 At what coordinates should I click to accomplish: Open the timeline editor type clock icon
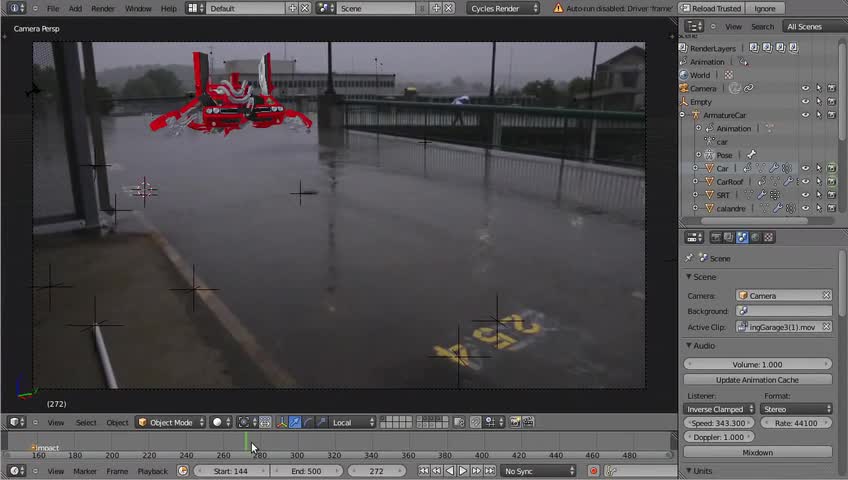click(x=15, y=471)
